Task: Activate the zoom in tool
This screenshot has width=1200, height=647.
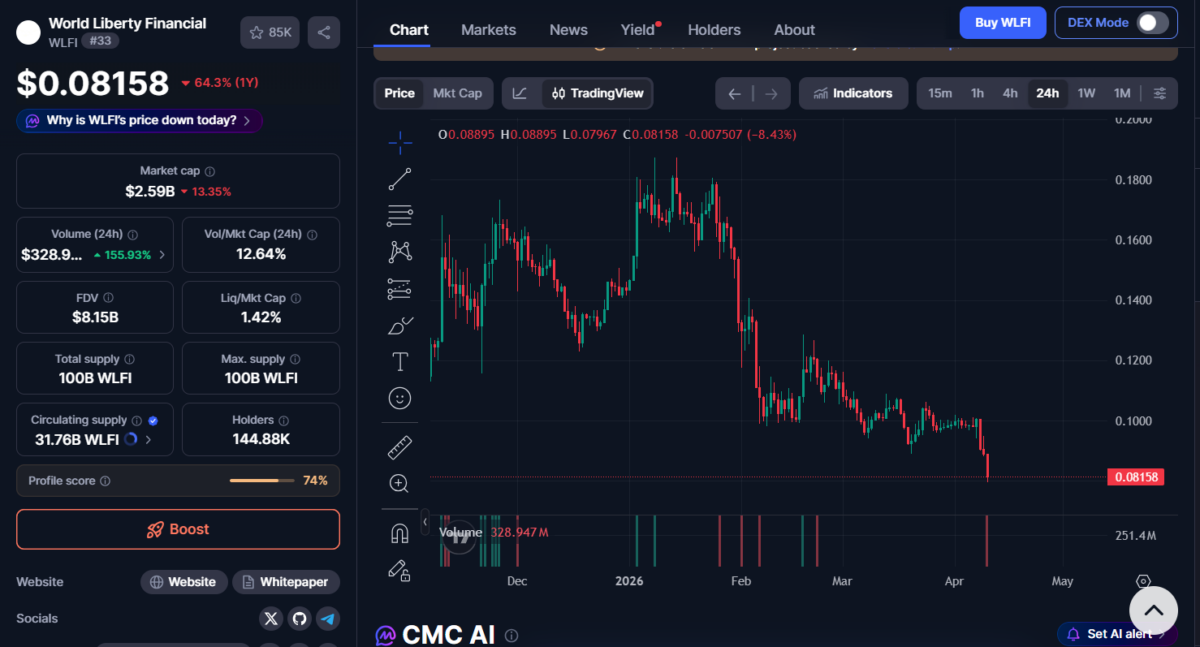Action: point(400,484)
